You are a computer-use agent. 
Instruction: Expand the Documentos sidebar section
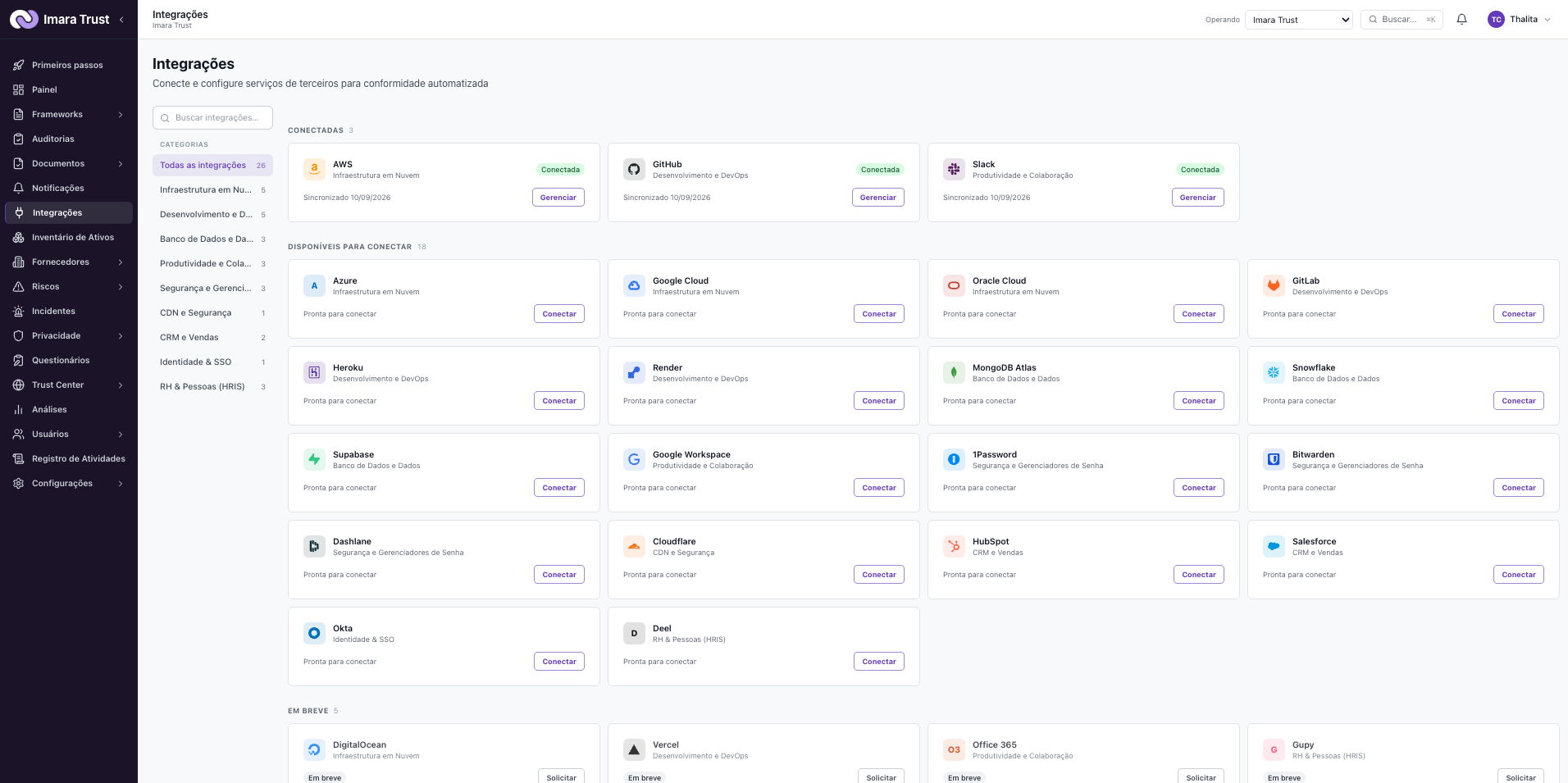[69, 164]
